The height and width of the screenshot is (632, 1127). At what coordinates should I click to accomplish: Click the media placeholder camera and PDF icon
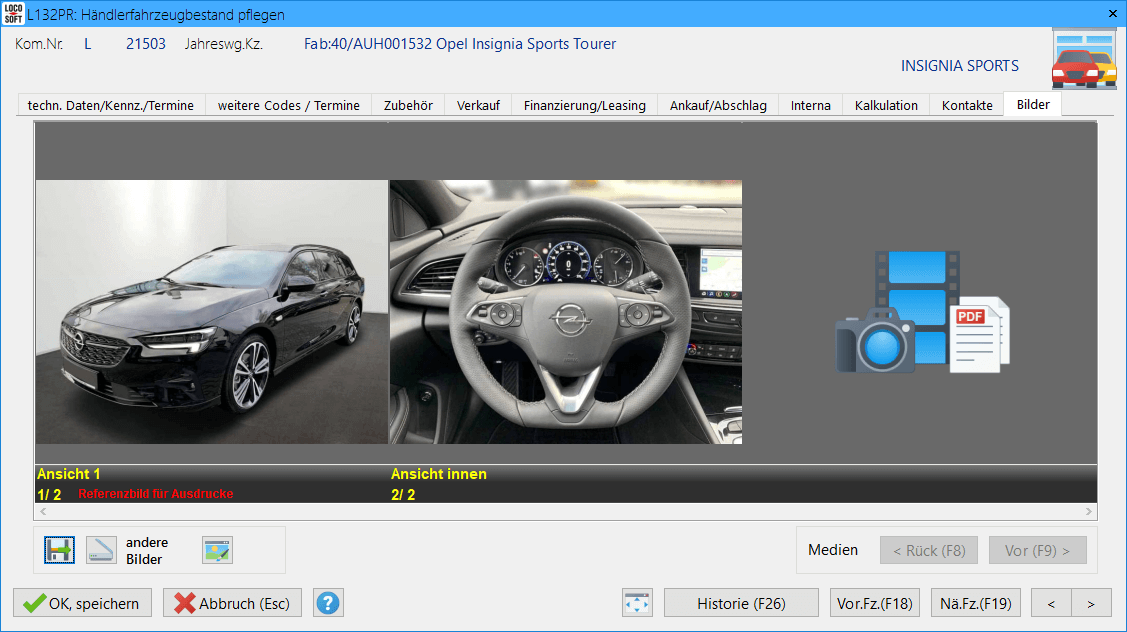(x=922, y=312)
